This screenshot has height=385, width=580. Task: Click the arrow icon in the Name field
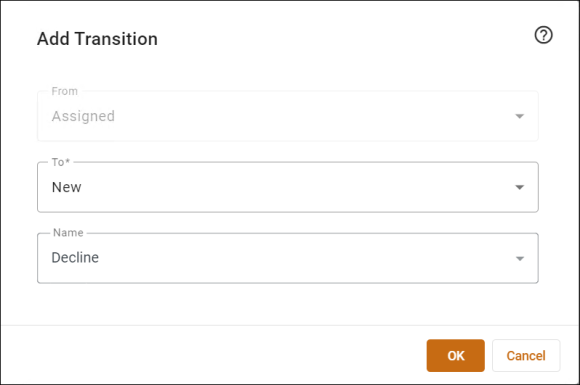[x=520, y=259]
